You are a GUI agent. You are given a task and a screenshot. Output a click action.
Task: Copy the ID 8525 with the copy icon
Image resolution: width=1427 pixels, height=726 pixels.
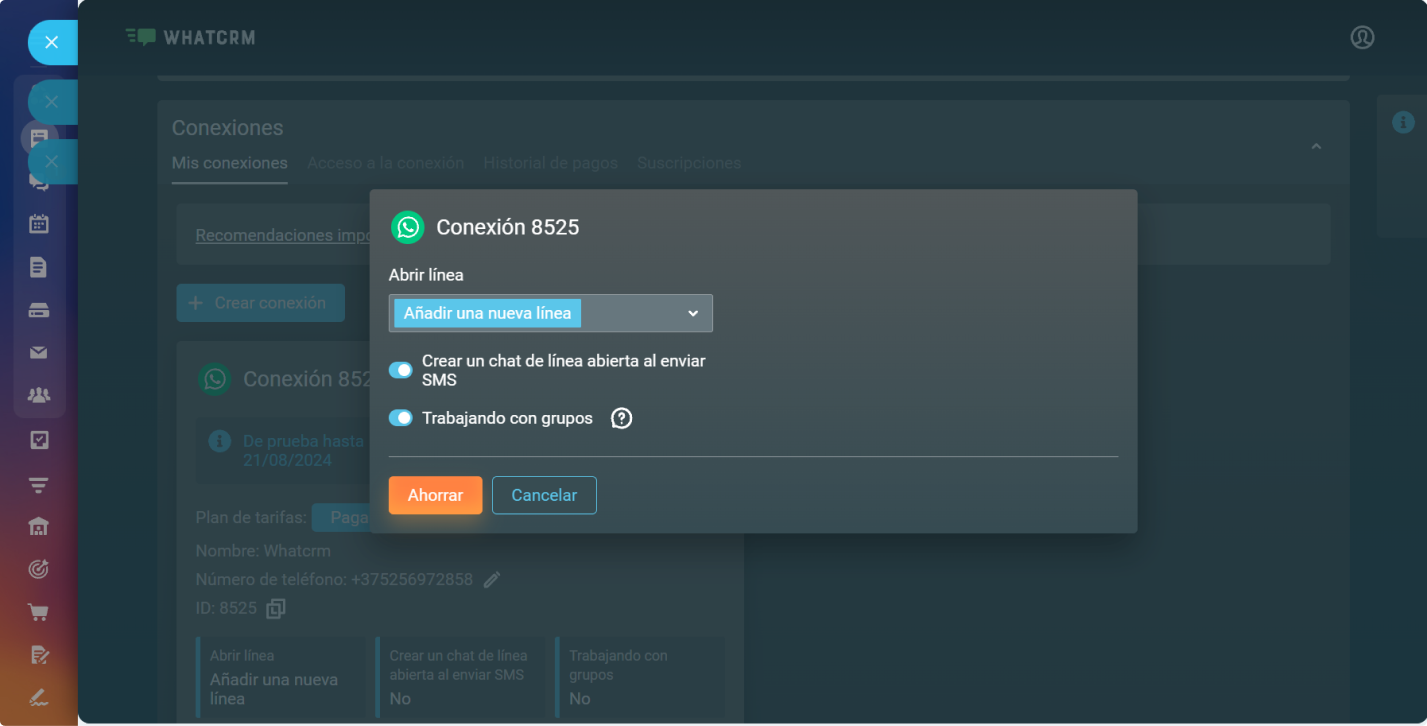pos(276,608)
